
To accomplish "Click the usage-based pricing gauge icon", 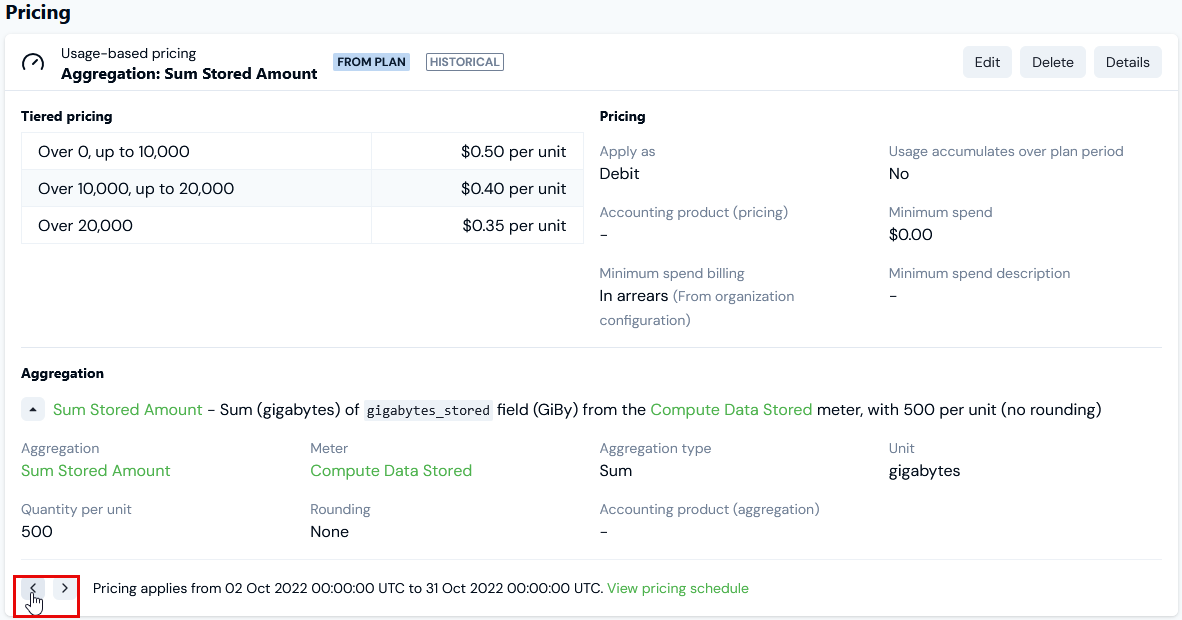I will [32, 63].
